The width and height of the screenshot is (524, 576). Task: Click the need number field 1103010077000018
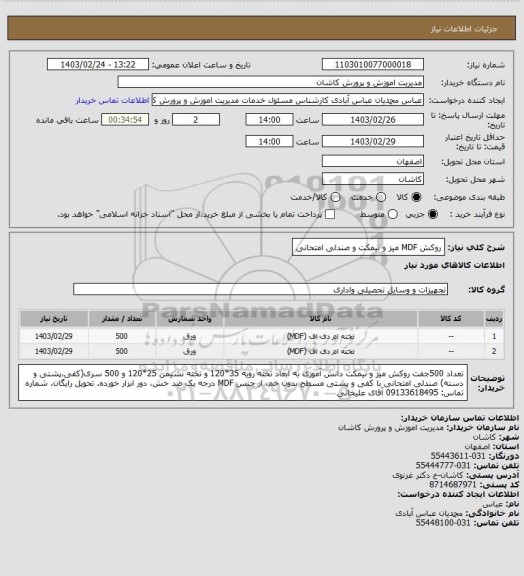pos(373,65)
